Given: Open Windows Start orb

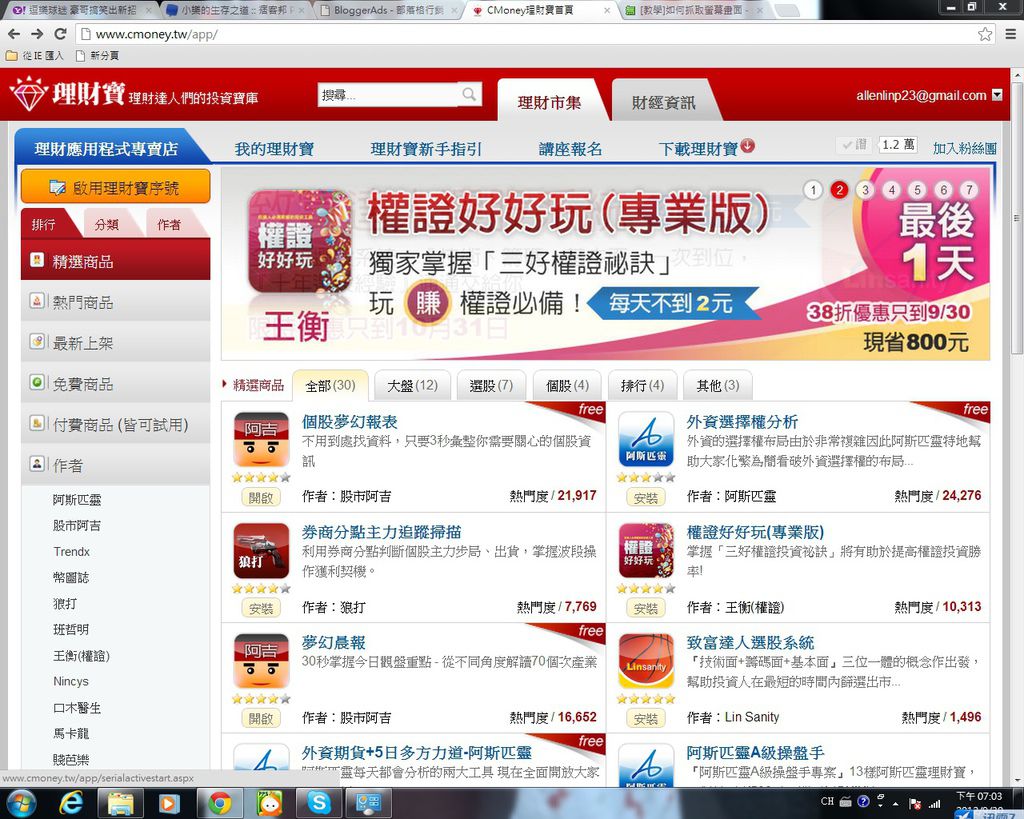Looking at the screenshot, I should pos(21,803).
